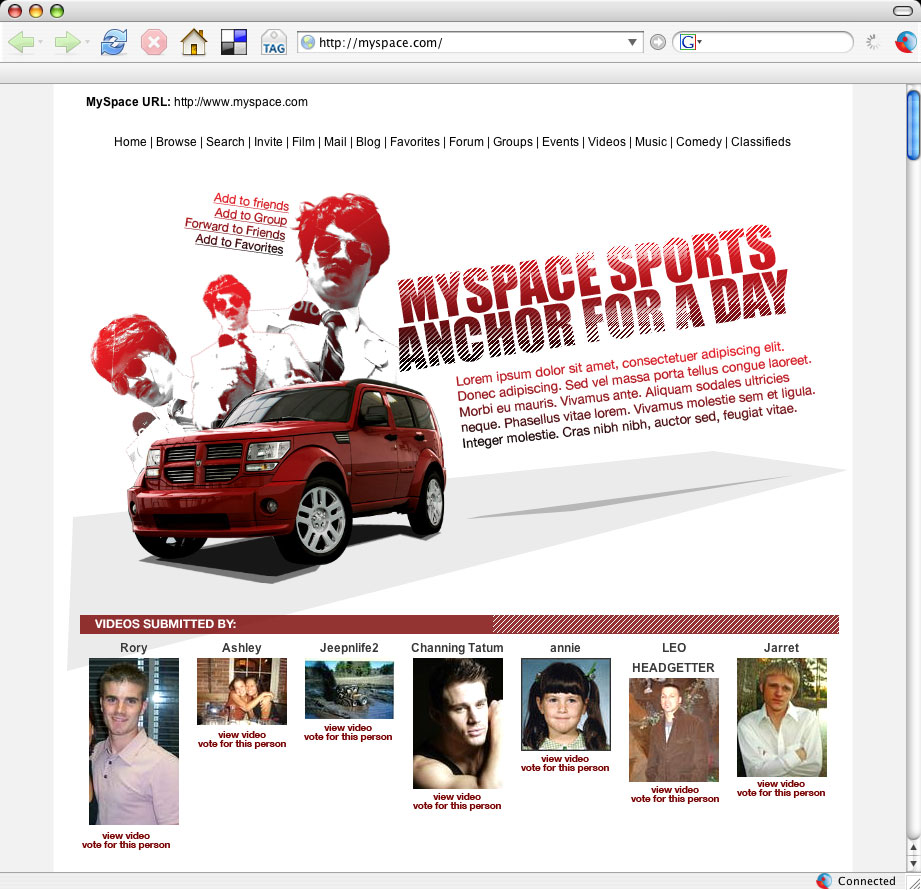Click the Add to Favorites link

click(x=239, y=243)
